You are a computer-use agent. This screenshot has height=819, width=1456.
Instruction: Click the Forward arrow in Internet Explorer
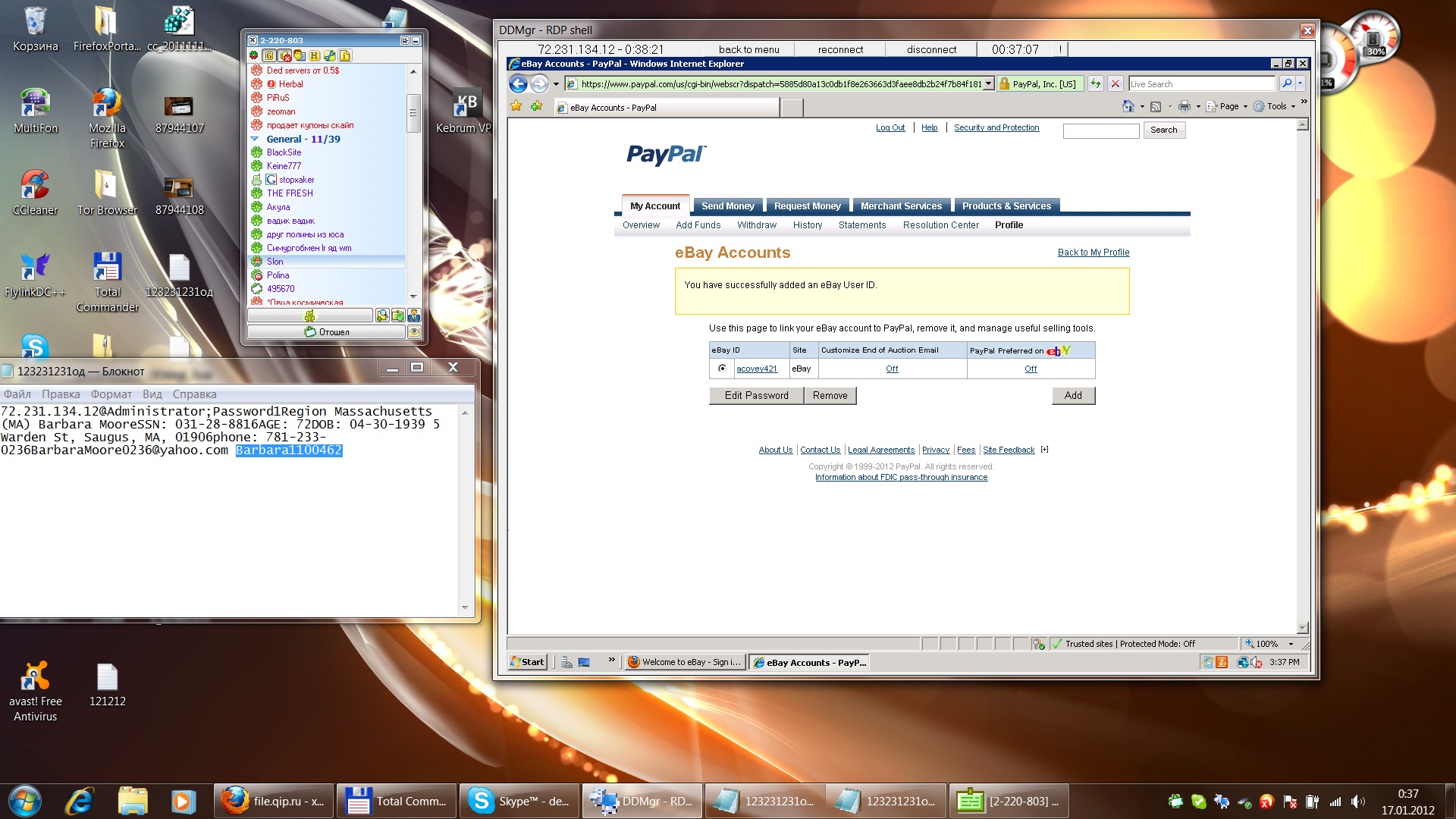tap(539, 84)
